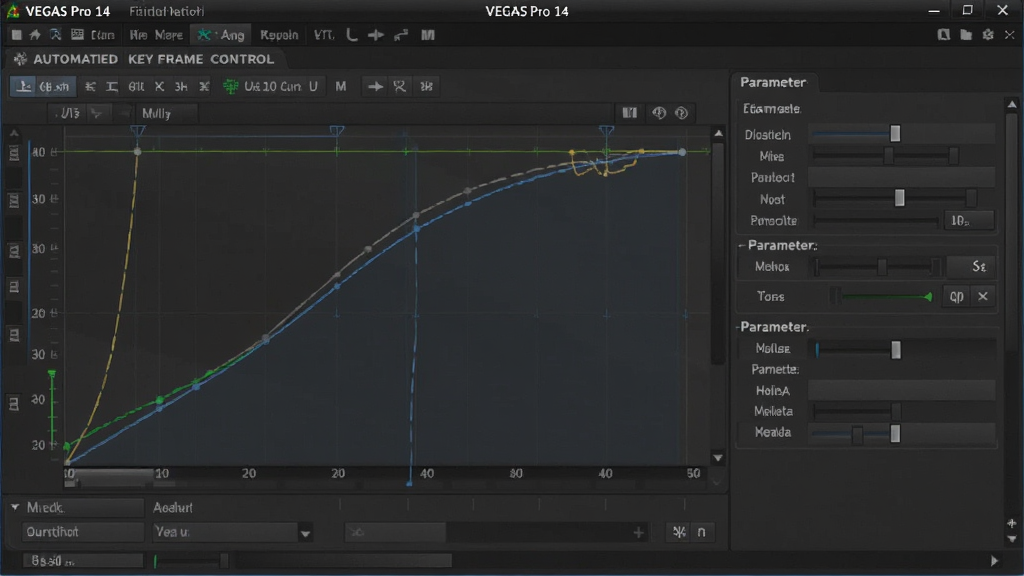Collapse the third 'Parameter.' section
The width and height of the screenshot is (1024, 576).
tap(739, 327)
